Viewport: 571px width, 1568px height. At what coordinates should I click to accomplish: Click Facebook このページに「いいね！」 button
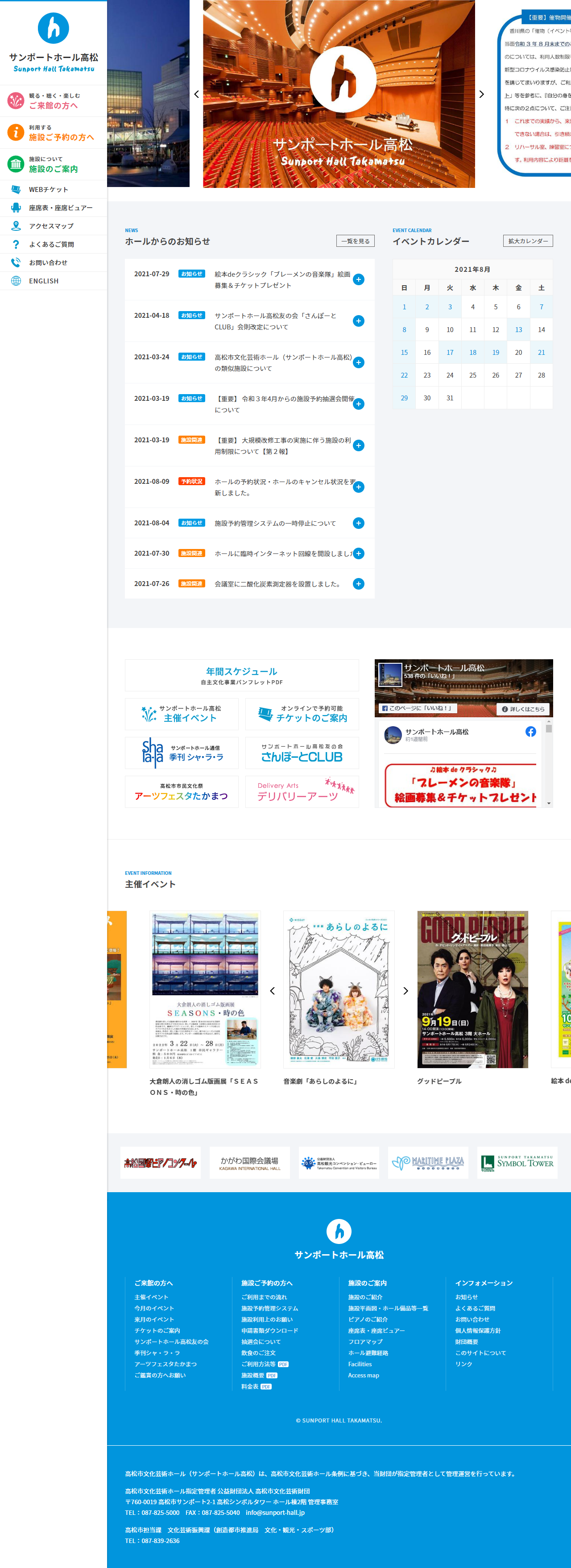[418, 708]
